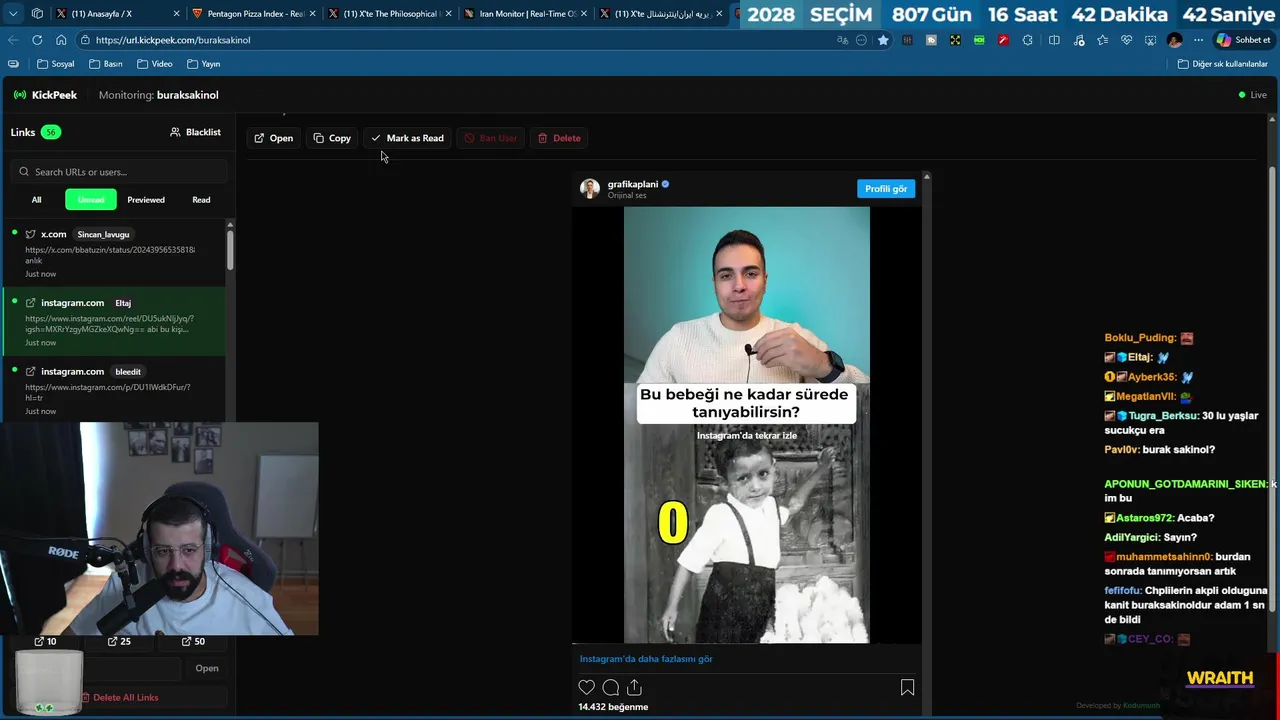Switch to Anasayfa / X tab
Screen dimensions: 1280x720
click(118, 14)
